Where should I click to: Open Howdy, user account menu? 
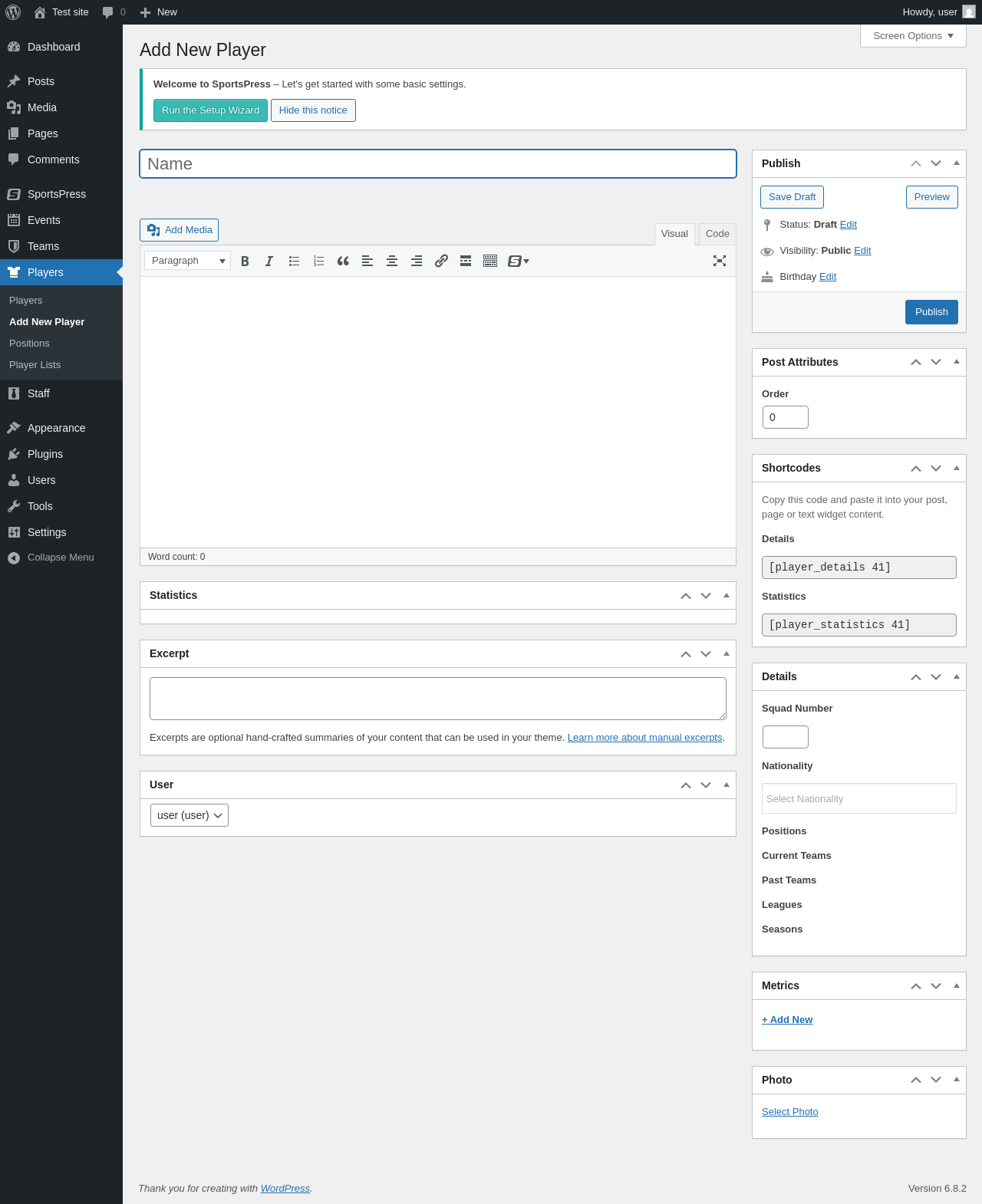[x=938, y=12]
